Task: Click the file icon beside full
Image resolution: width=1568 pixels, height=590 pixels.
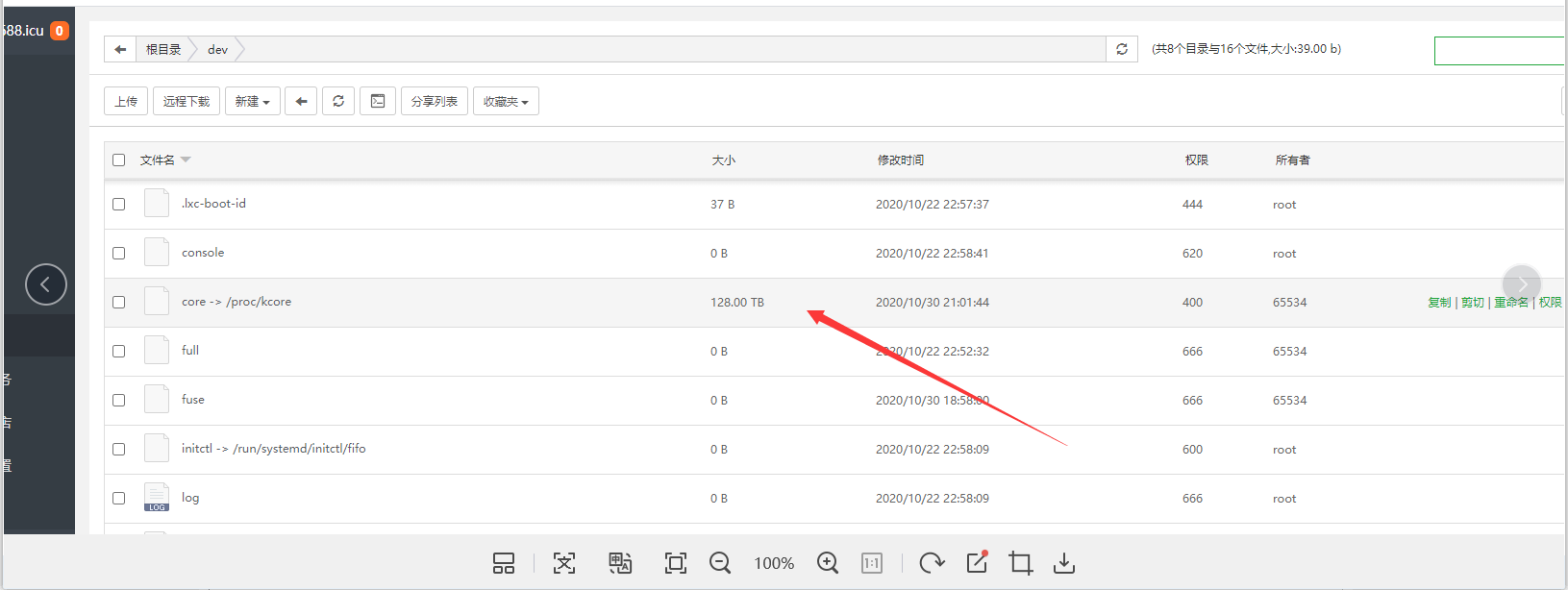Action: 157,351
